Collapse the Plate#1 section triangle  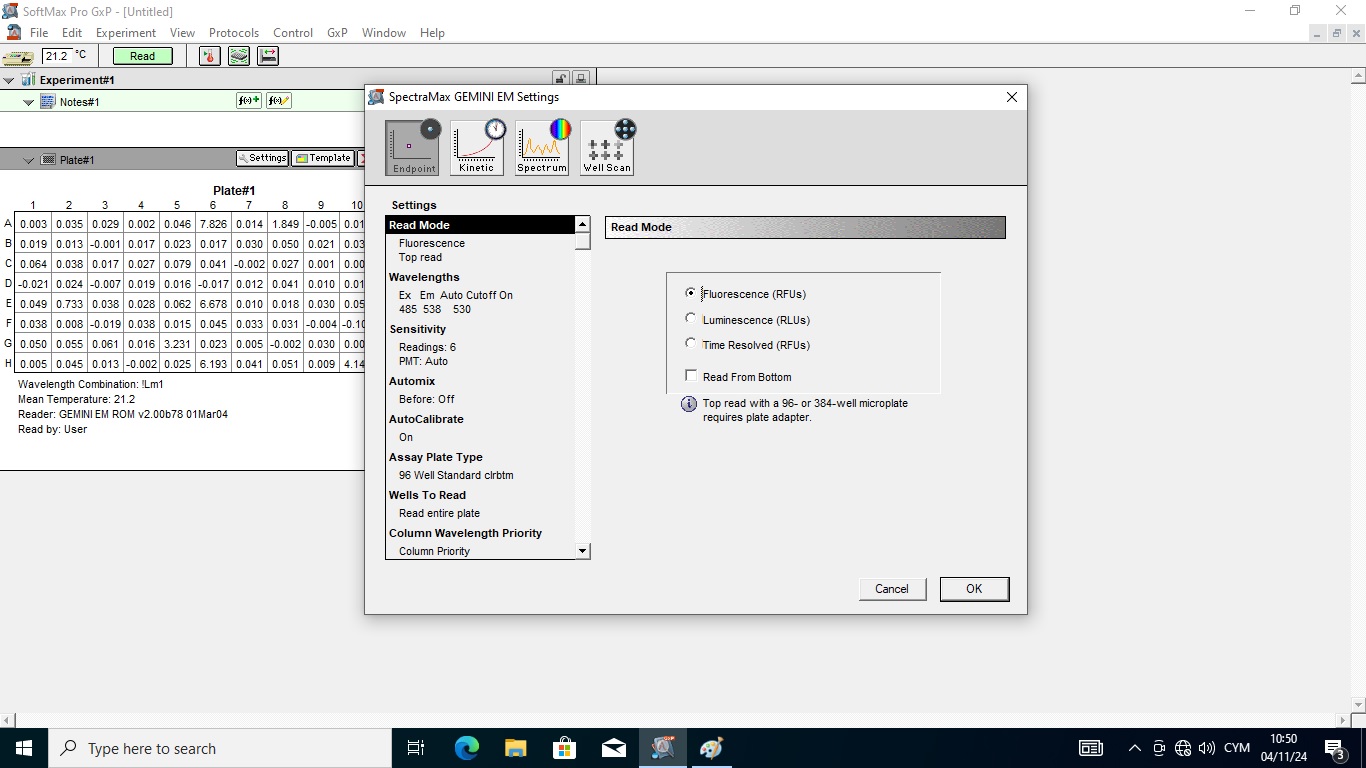28,160
